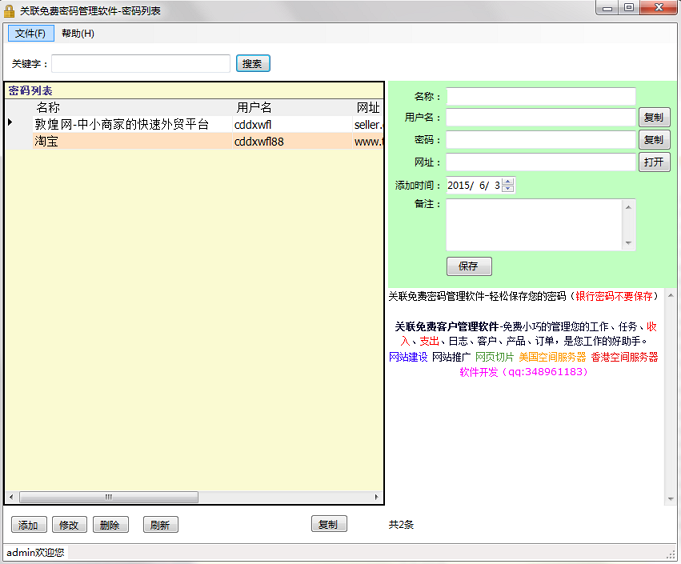
Task: Select the 淘宝 row in the list
Action: coord(194,141)
